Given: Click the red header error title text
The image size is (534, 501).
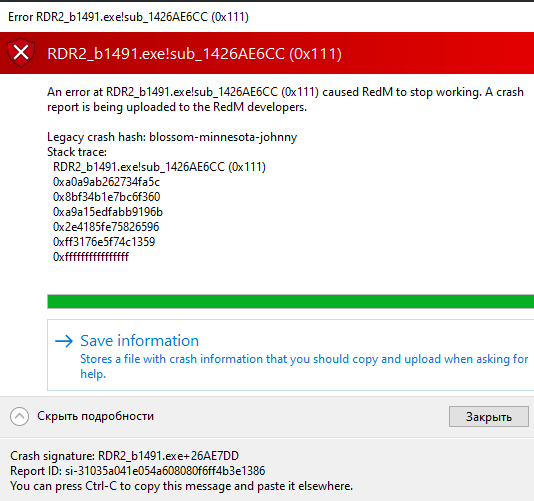Looking at the screenshot, I should (194, 54).
